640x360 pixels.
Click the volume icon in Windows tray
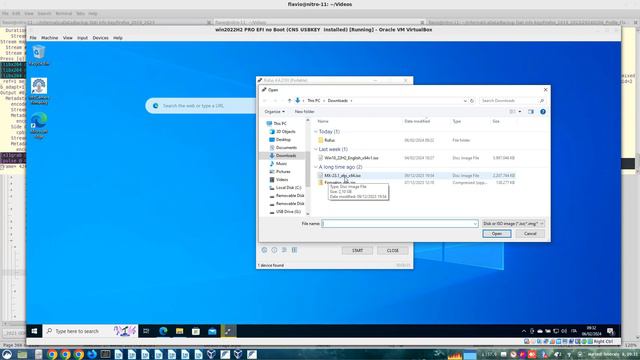coord(564,331)
